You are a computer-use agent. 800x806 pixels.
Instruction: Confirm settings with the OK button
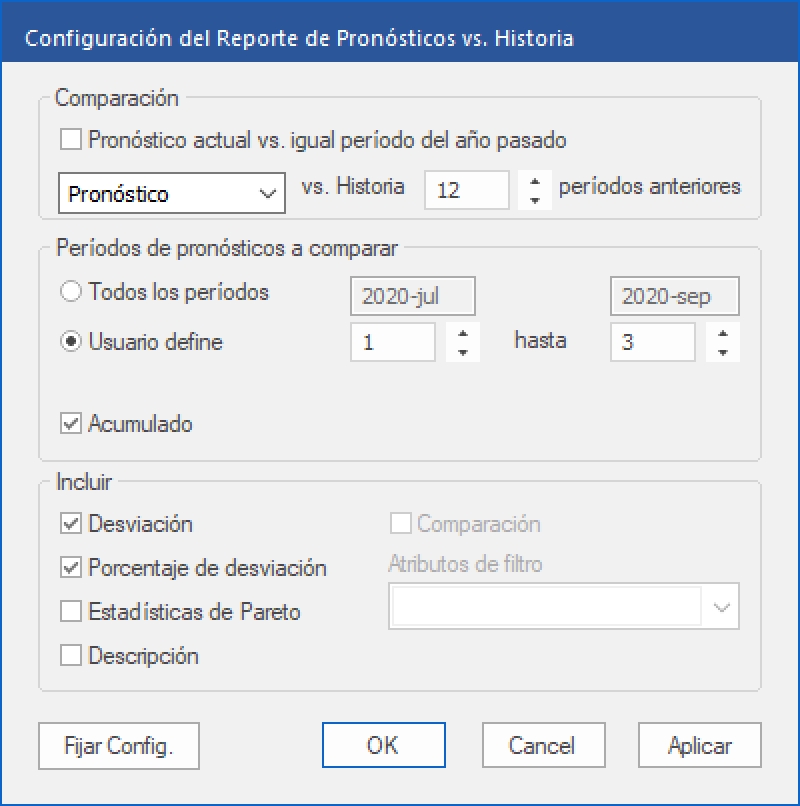(x=383, y=745)
